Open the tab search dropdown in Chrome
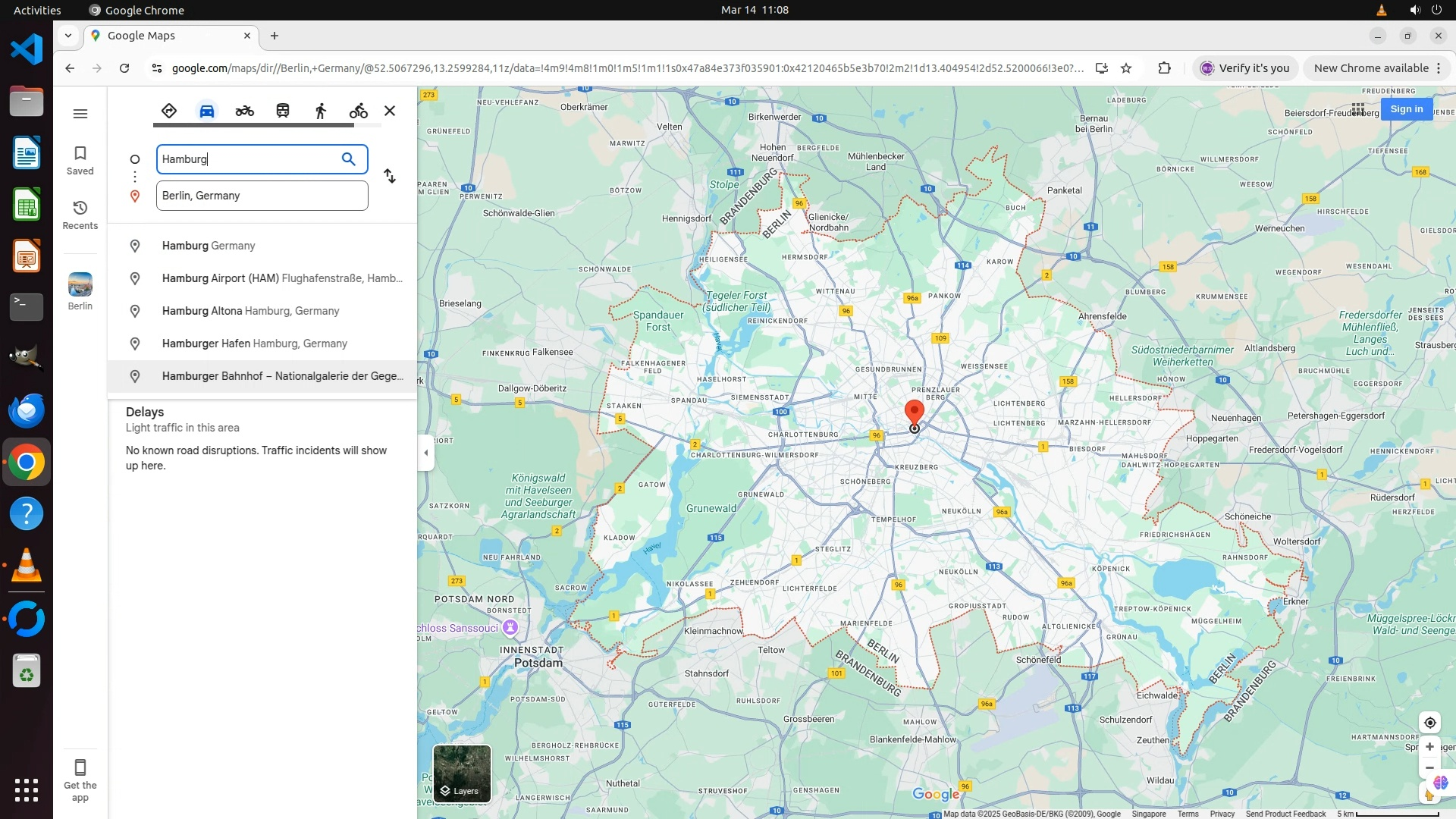The width and height of the screenshot is (1456, 819). click(x=68, y=36)
